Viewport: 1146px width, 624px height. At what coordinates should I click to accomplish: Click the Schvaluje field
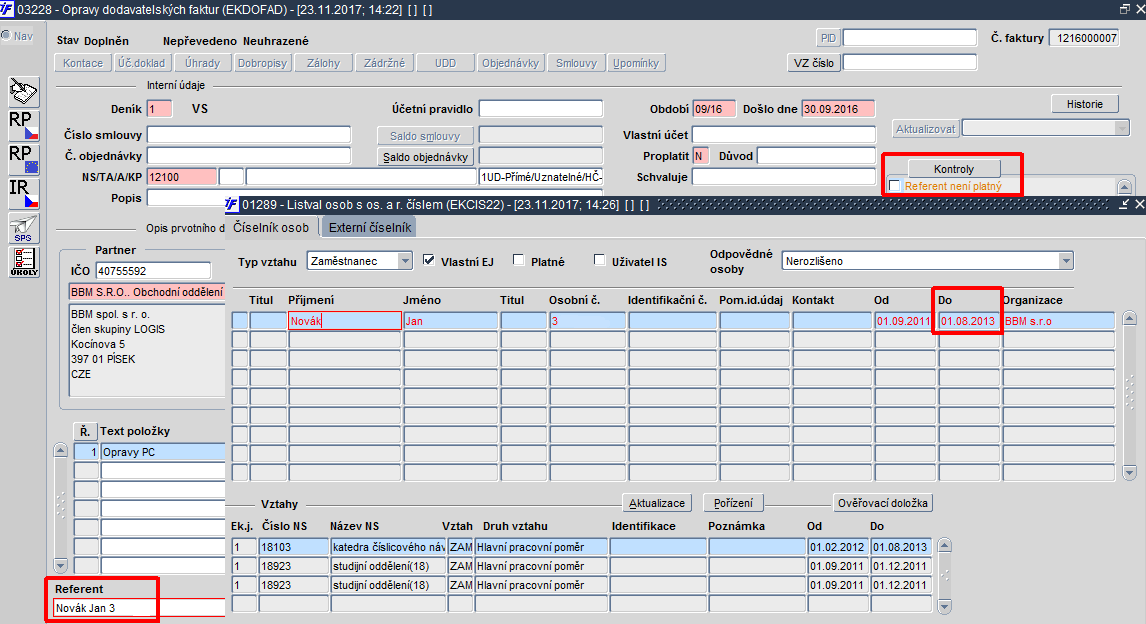pos(783,177)
